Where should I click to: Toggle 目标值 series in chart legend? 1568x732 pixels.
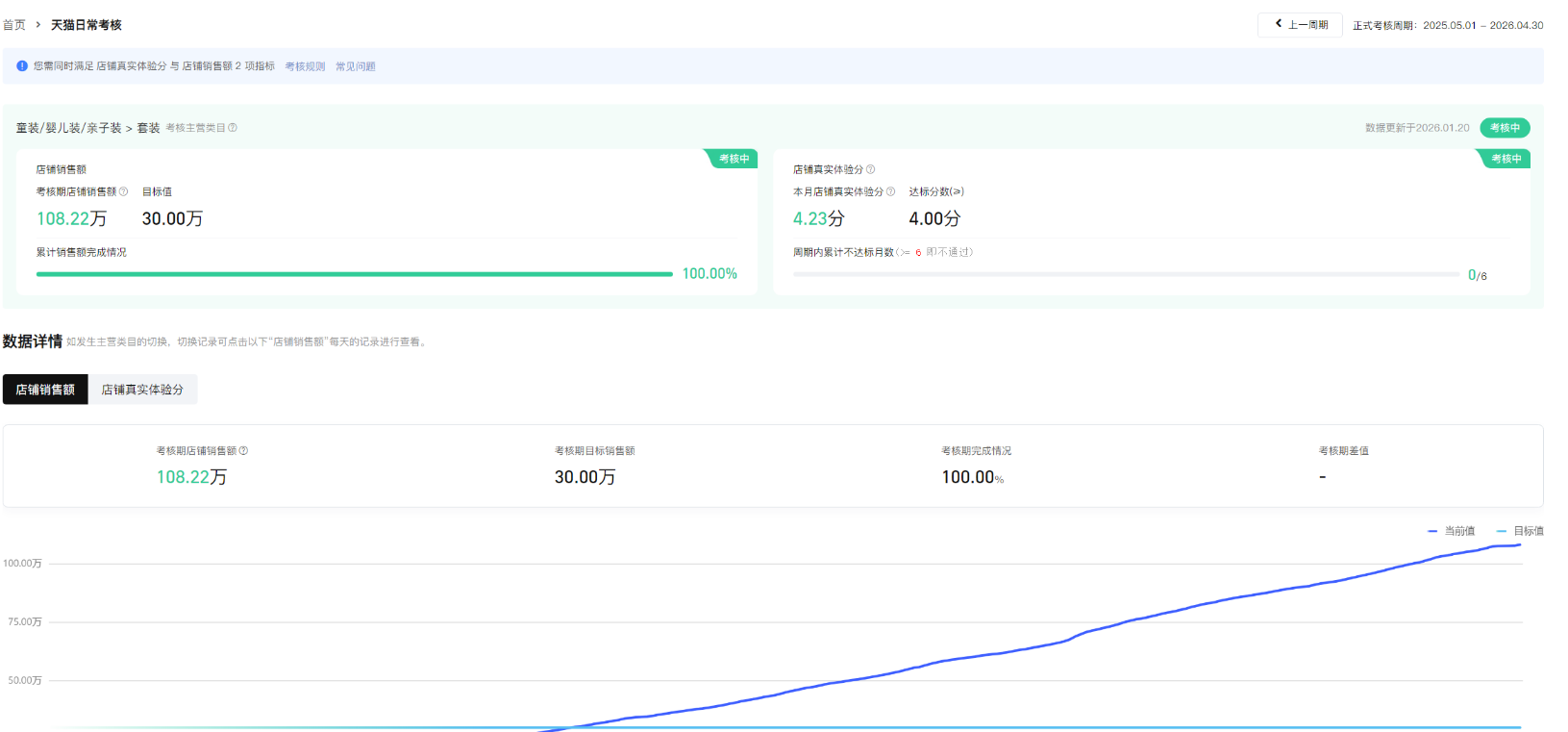click(x=1520, y=531)
